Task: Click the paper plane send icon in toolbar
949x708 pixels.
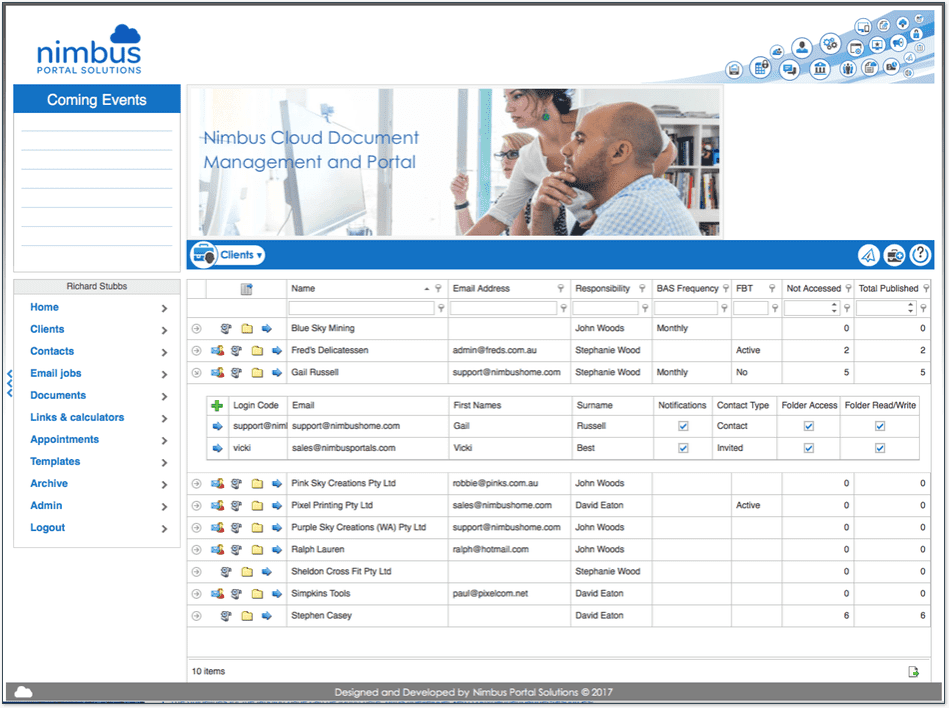Action: tap(869, 256)
